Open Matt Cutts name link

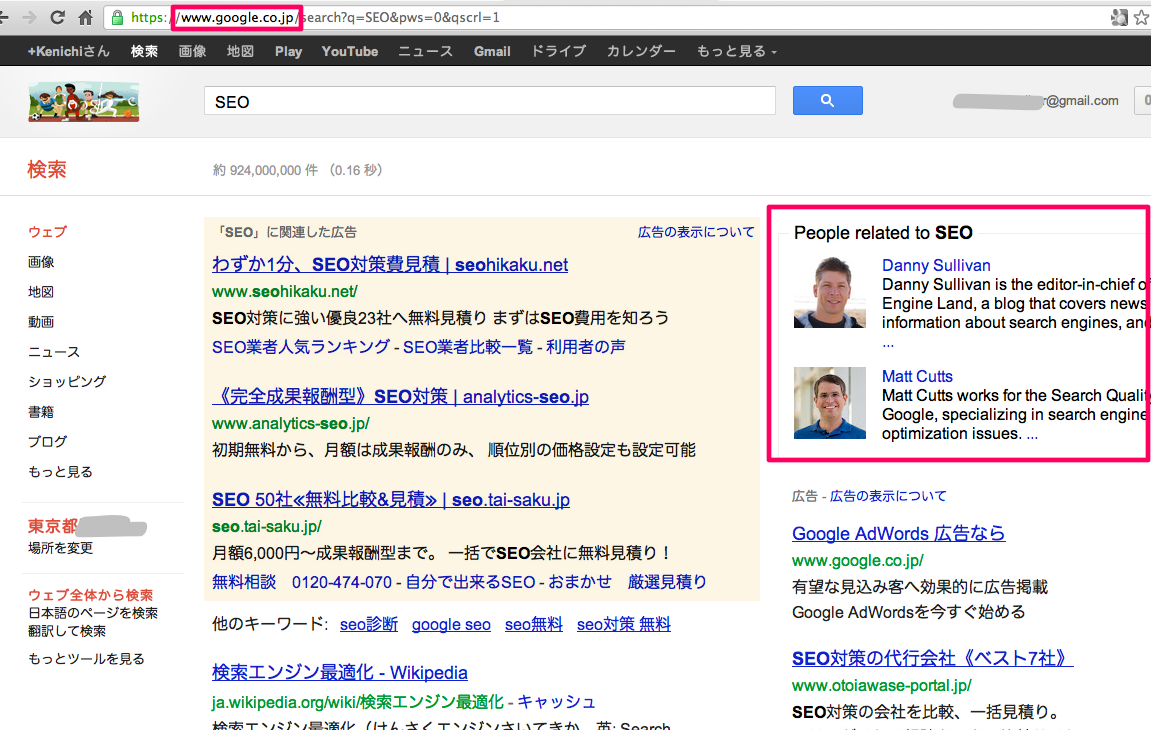pyautogui.click(x=917, y=376)
